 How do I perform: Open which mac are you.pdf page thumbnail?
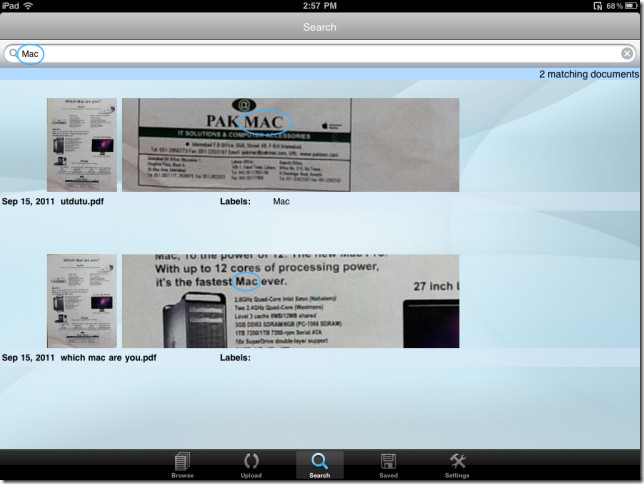point(82,301)
